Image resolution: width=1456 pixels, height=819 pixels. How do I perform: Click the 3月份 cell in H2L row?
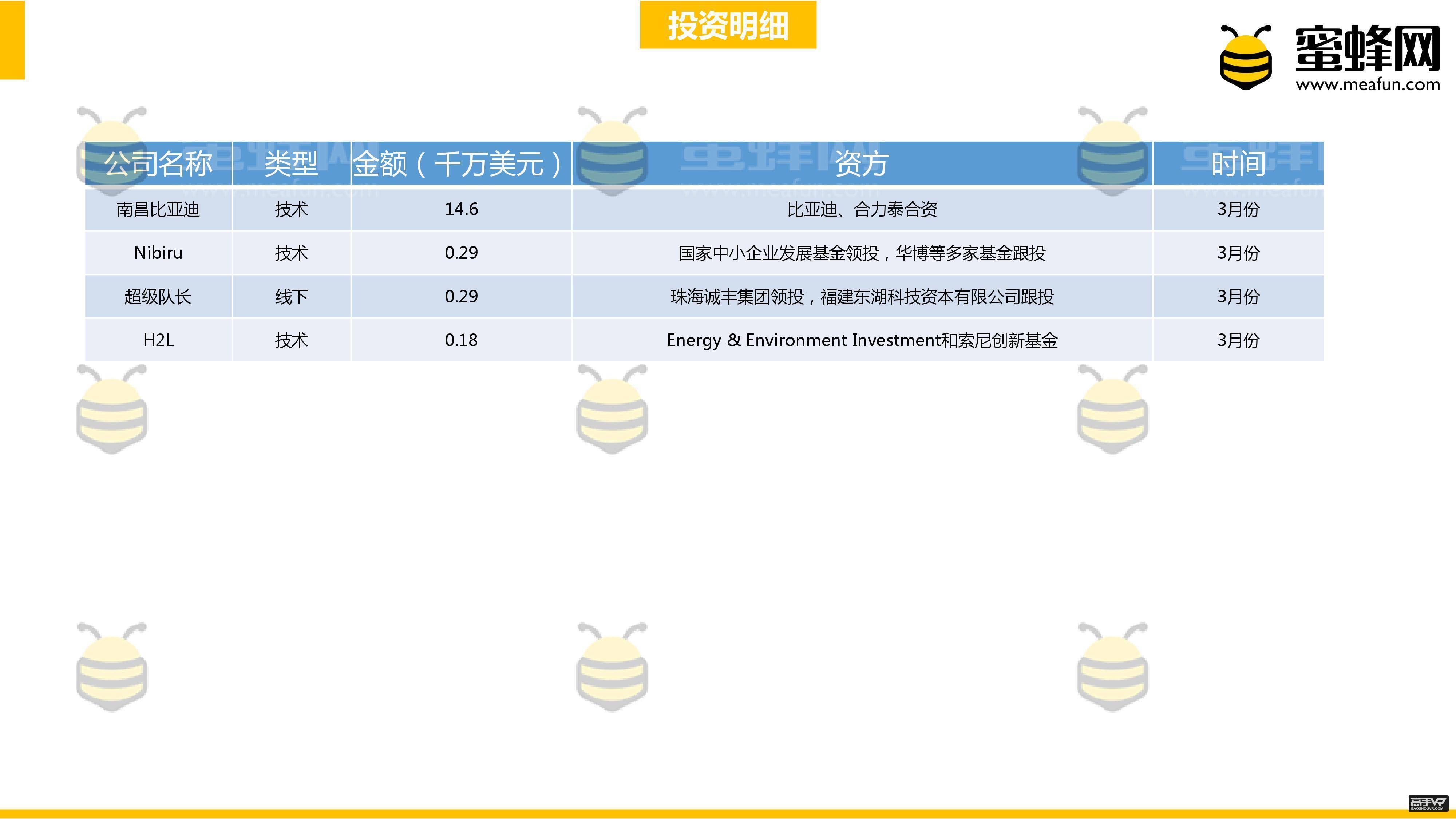click(x=1238, y=340)
